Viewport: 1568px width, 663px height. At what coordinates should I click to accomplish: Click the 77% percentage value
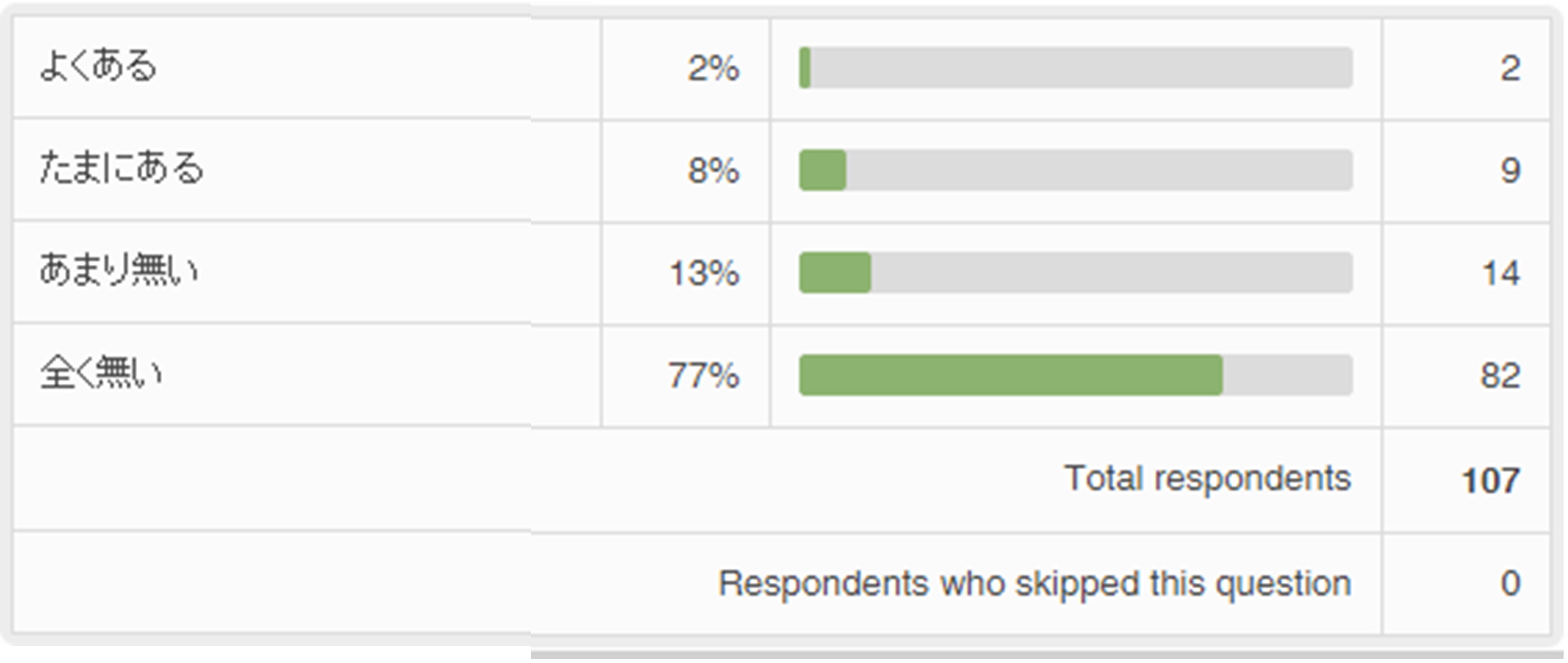pos(704,374)
